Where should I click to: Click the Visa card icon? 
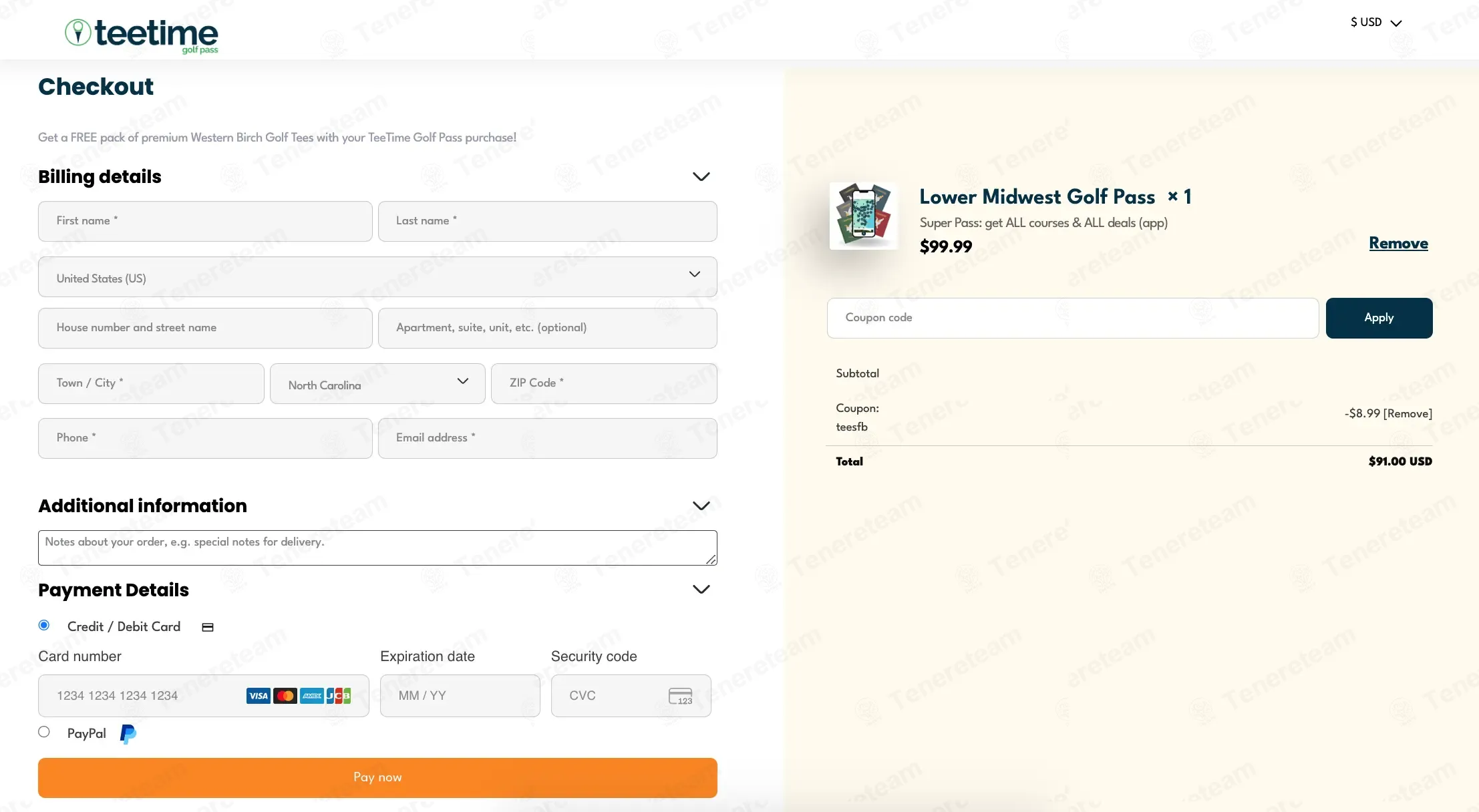point(258,696)
